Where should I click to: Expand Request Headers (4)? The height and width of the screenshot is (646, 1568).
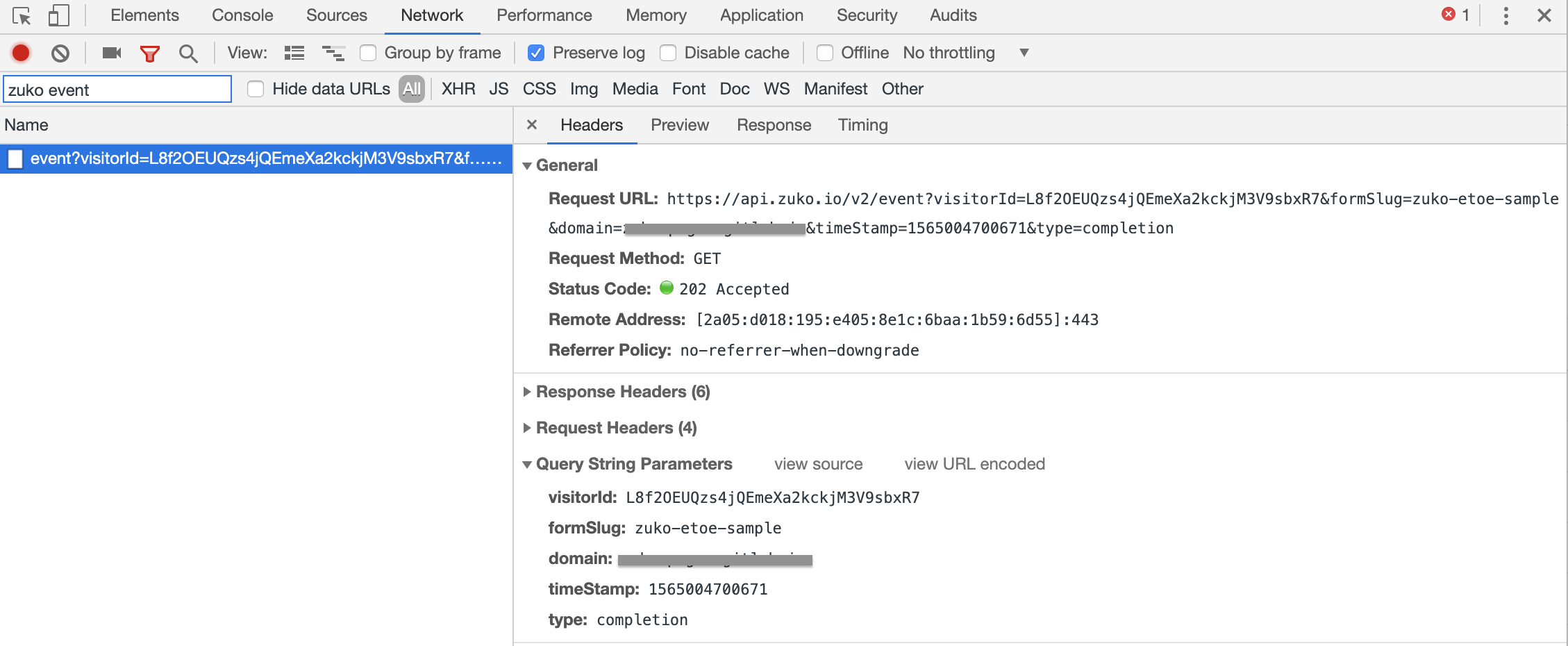tap(527, 428)
